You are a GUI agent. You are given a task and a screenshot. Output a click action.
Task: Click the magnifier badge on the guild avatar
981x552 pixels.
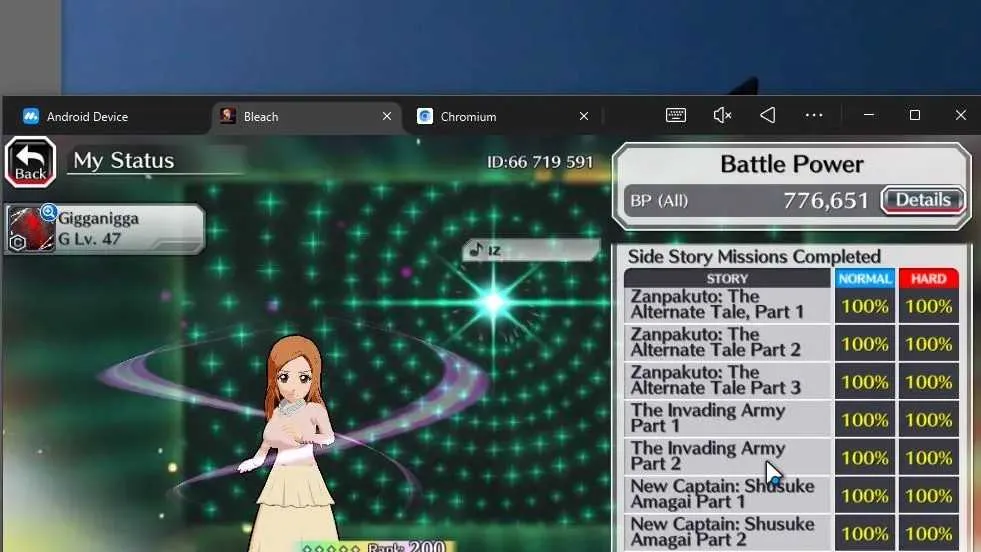(49, 212)
